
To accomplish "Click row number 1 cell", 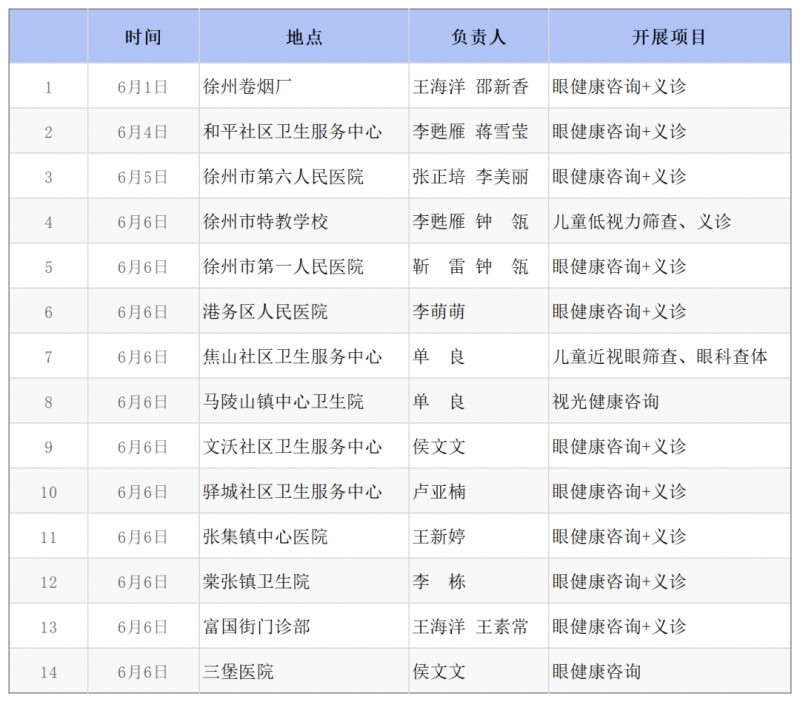I will coord(48,87).
